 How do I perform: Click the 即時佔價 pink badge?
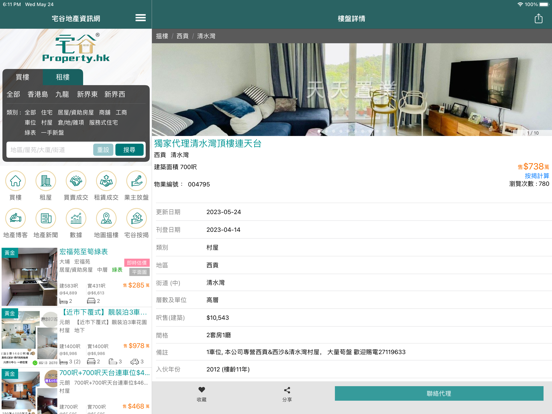click(x=137, y=263)
